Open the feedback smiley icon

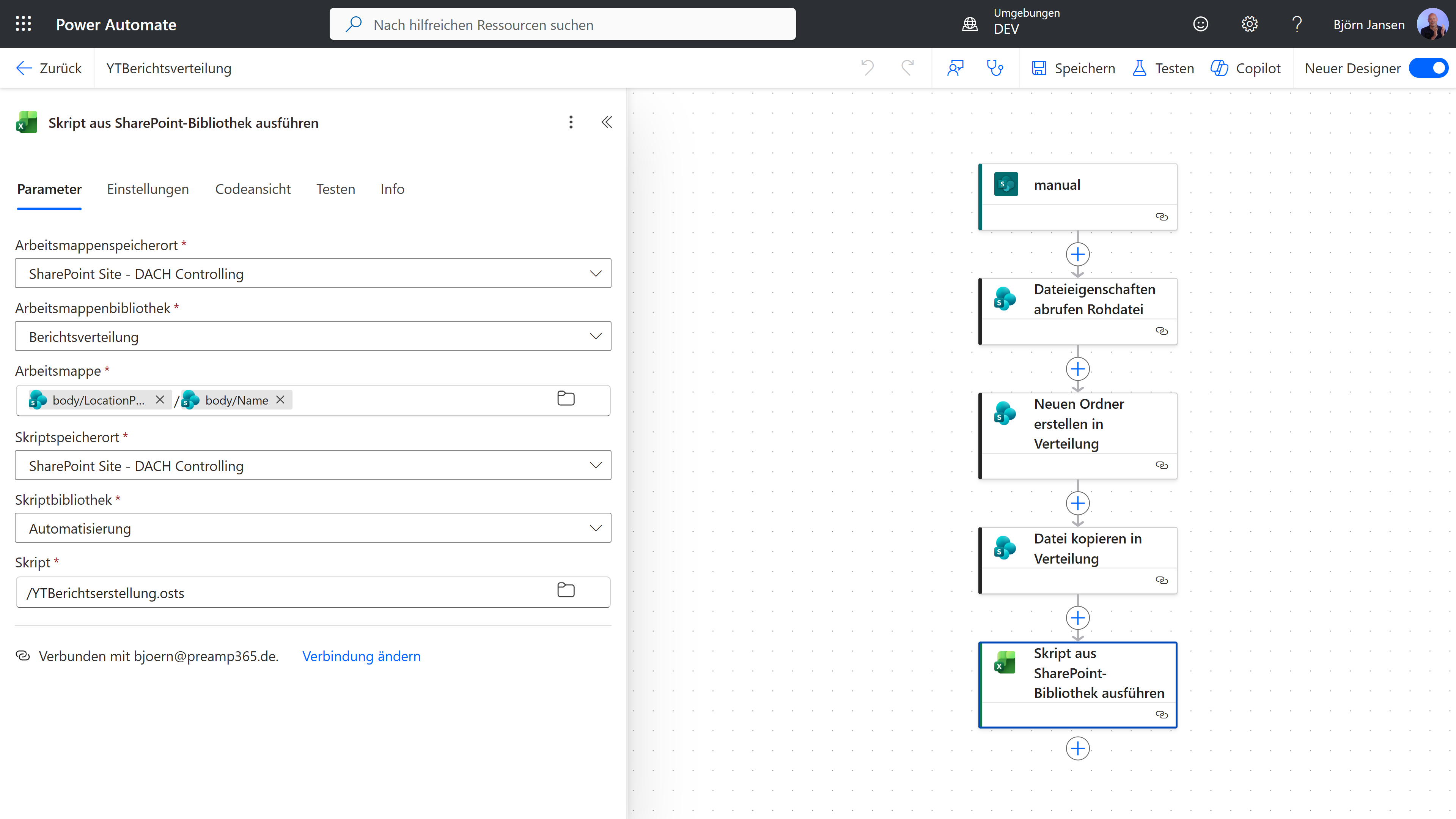[1200, 24]
